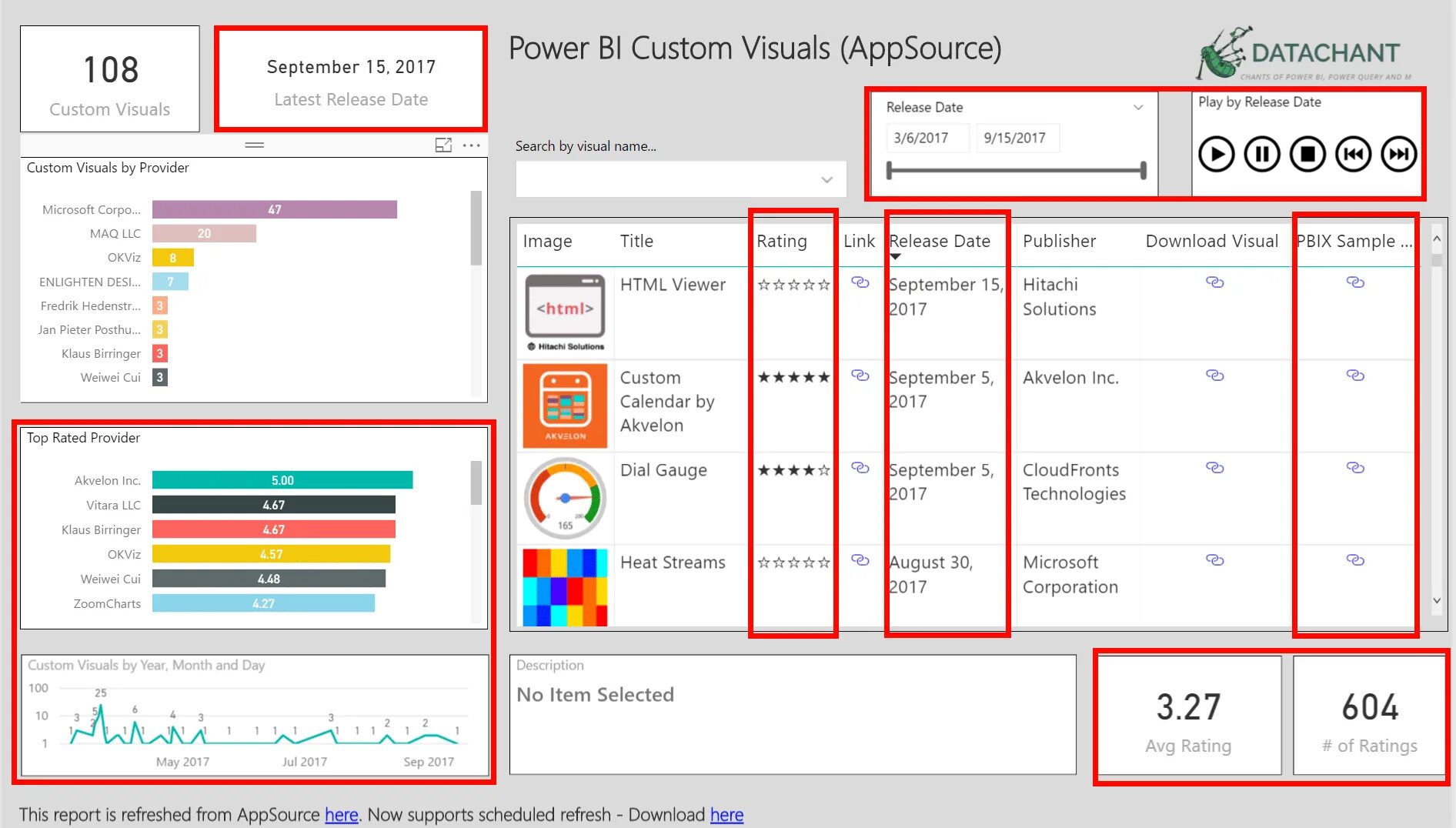Sort table by Release Date column

(940, 241)
